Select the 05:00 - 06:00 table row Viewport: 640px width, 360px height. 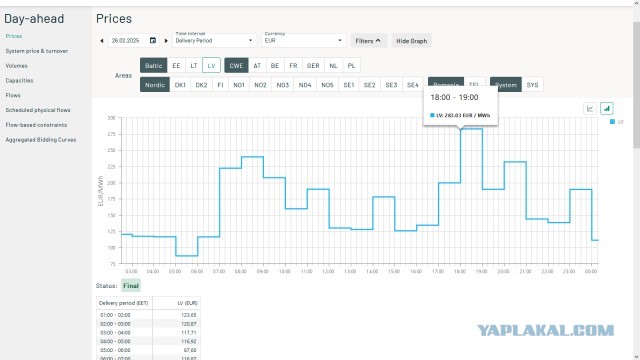click(148, 350)
